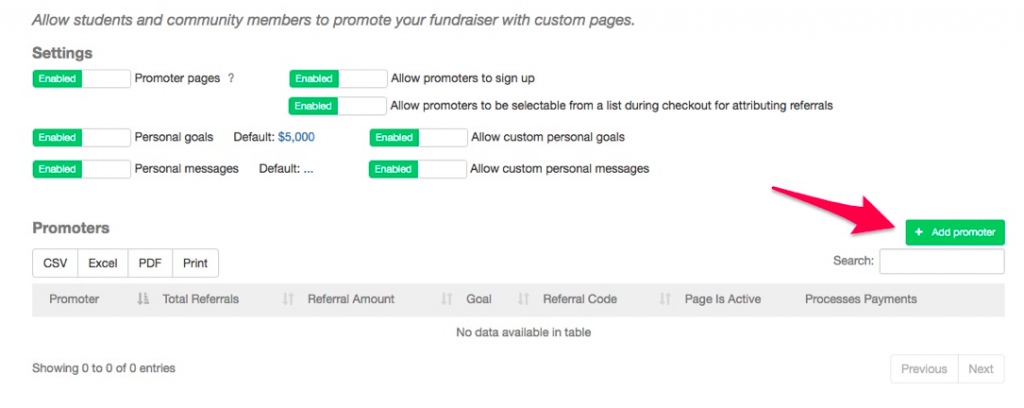This screenshot has width=1024, height=408.
Task: Sort by Promoter column sort icon
Action: click(143, 299)
